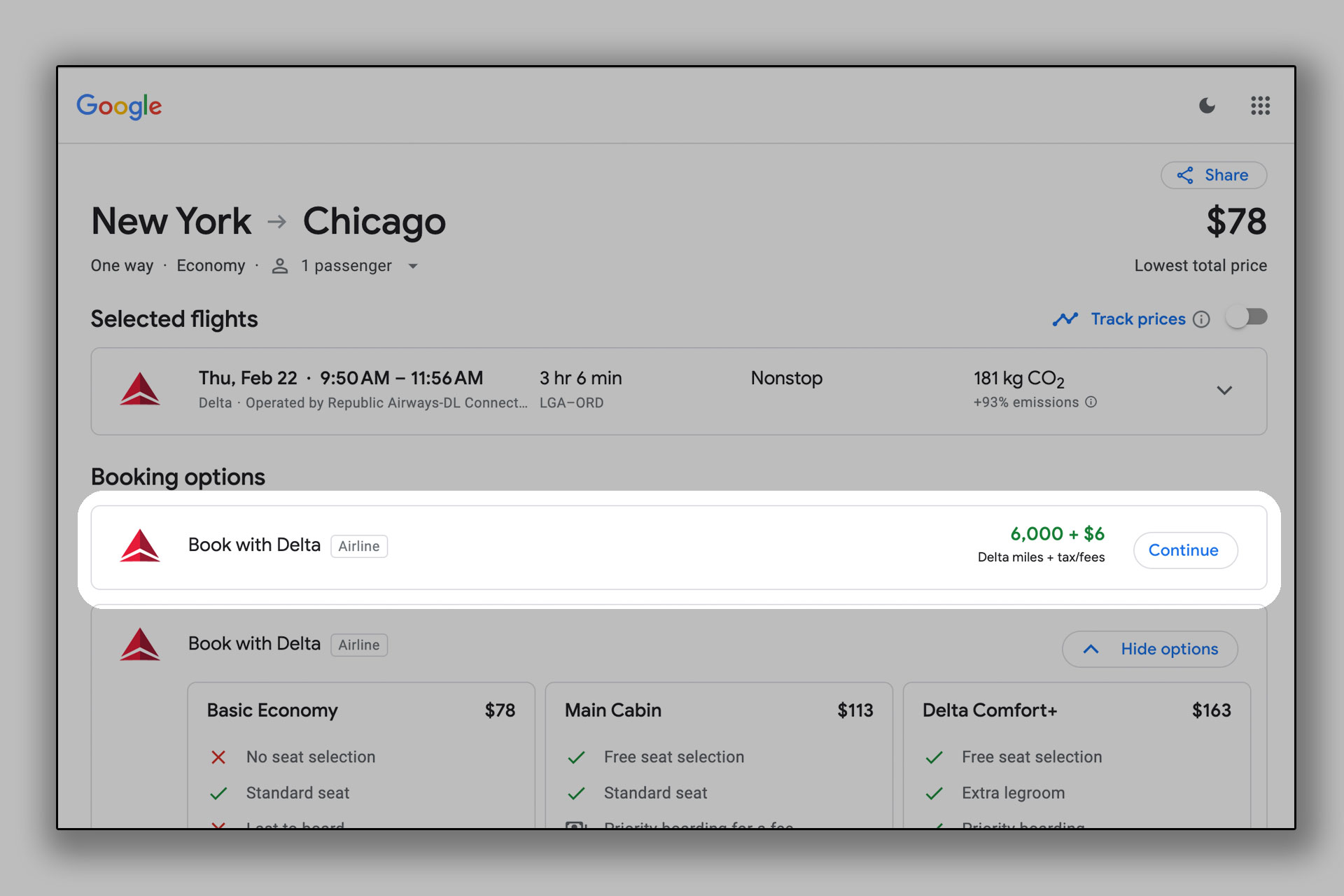1344x896 pixels.
Task: Click the Track prices trend icon
Action: pos(1065,319)
